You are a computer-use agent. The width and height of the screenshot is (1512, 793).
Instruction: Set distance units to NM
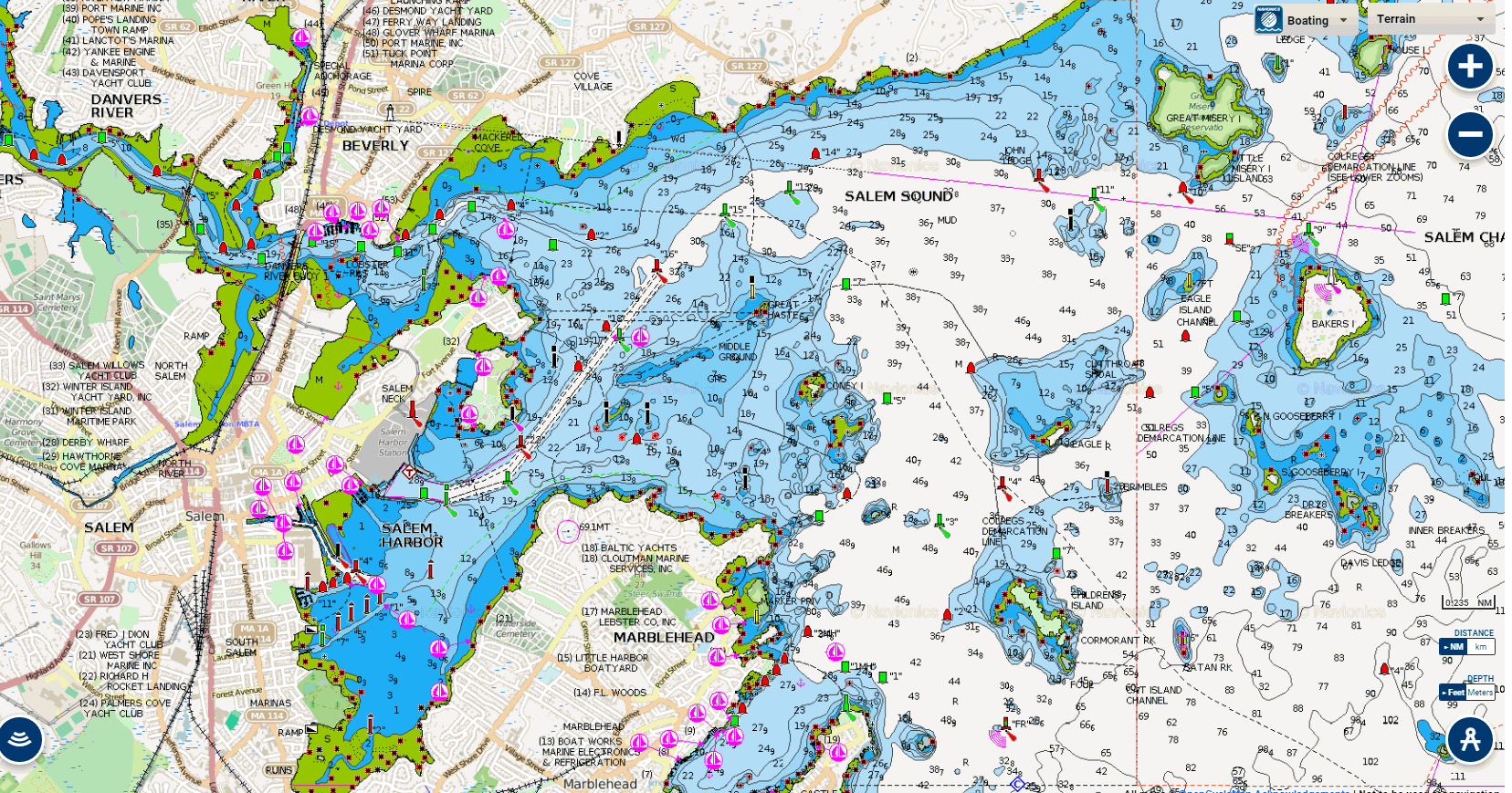[1452, 647]
